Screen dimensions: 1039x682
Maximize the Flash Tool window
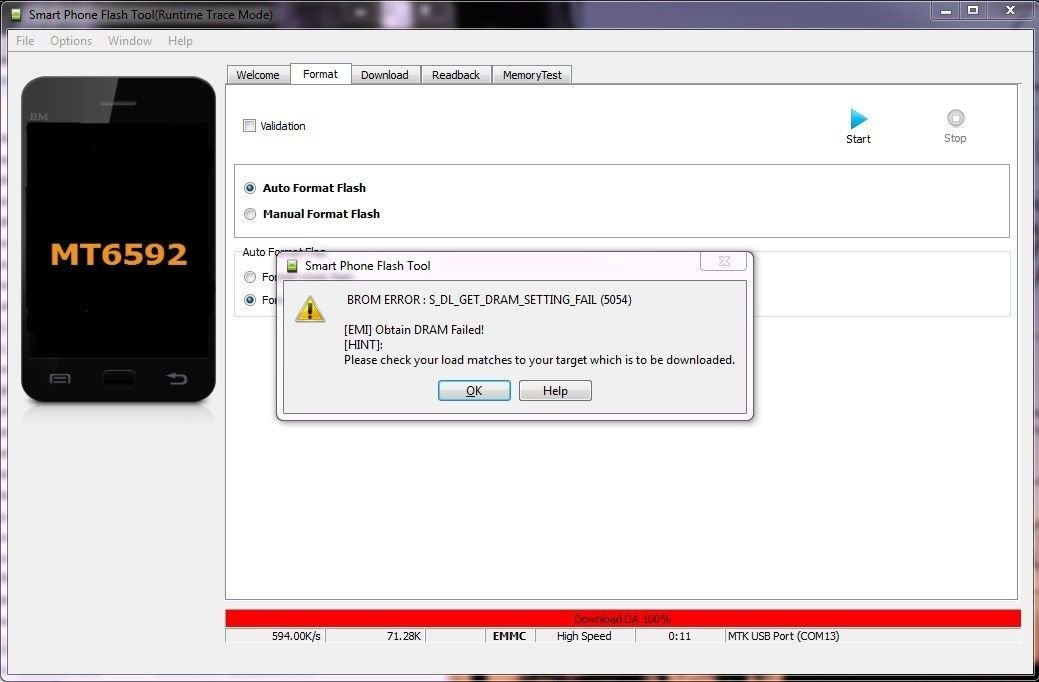click(x=973, y=11)
